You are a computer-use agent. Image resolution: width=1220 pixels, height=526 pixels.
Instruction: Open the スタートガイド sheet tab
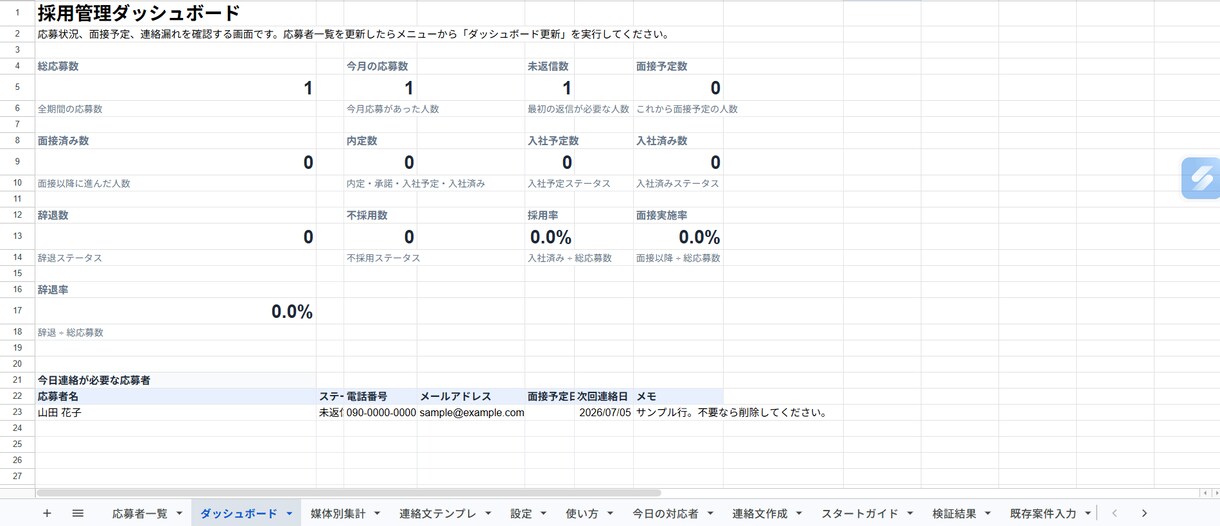[x=860, y=513]
